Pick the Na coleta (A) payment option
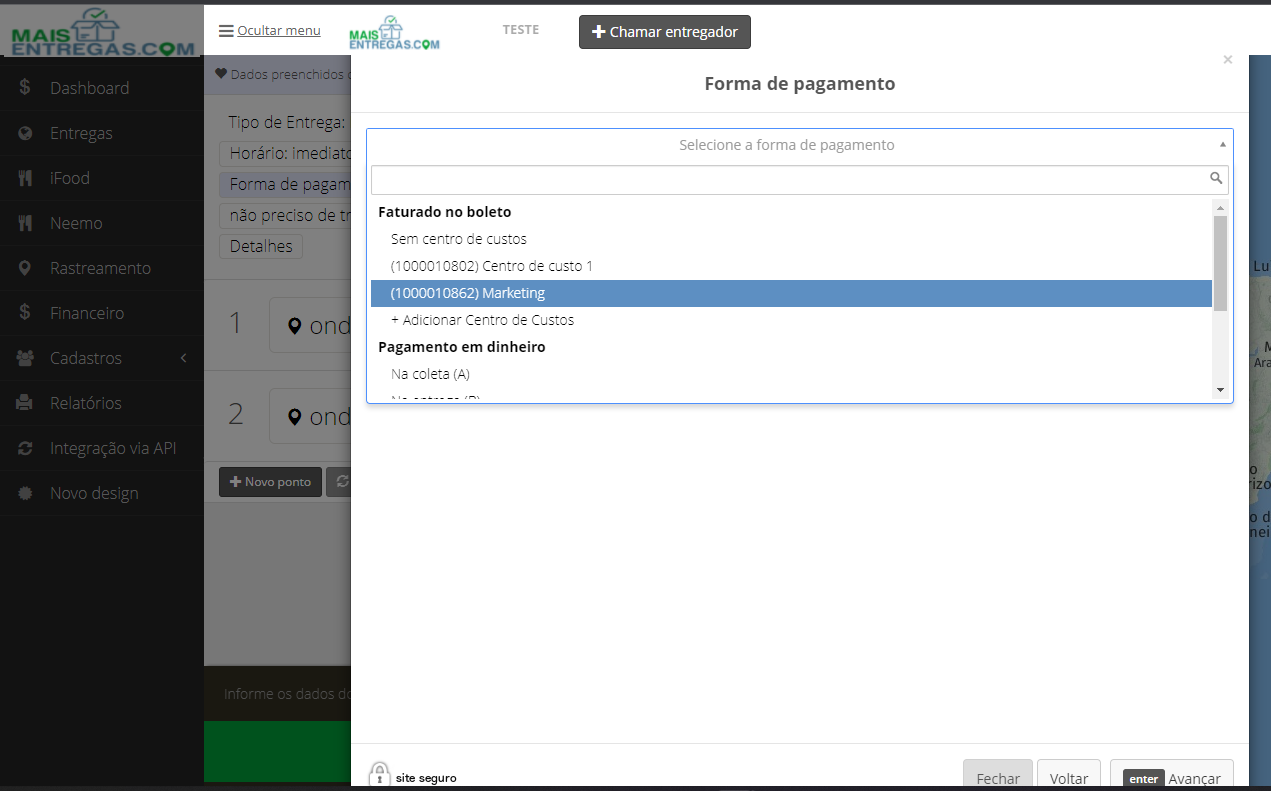This screenshot has width=1271, height=791. (791, 374)
